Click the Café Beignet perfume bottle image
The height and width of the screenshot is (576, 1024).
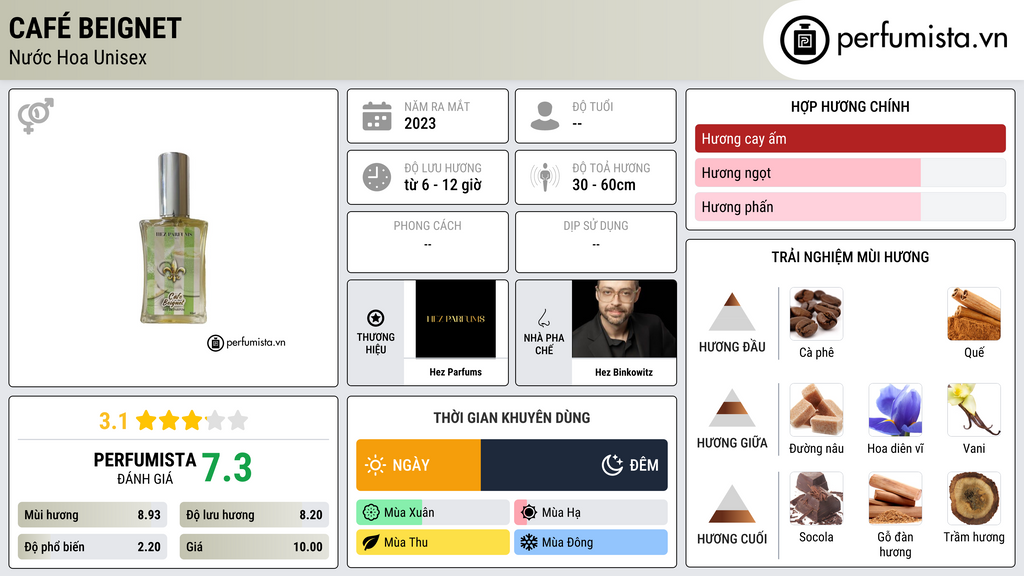click(173, 238)
